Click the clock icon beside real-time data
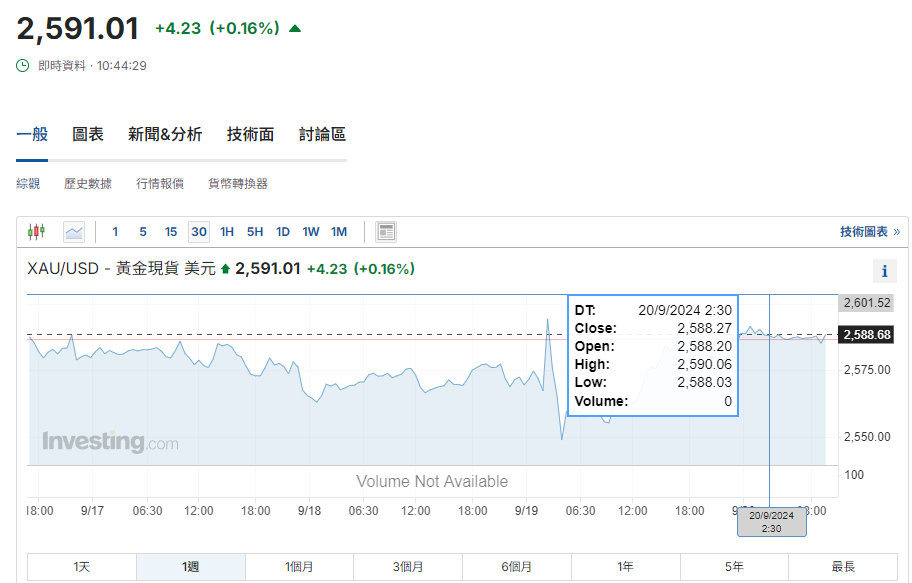 [23, 66]
